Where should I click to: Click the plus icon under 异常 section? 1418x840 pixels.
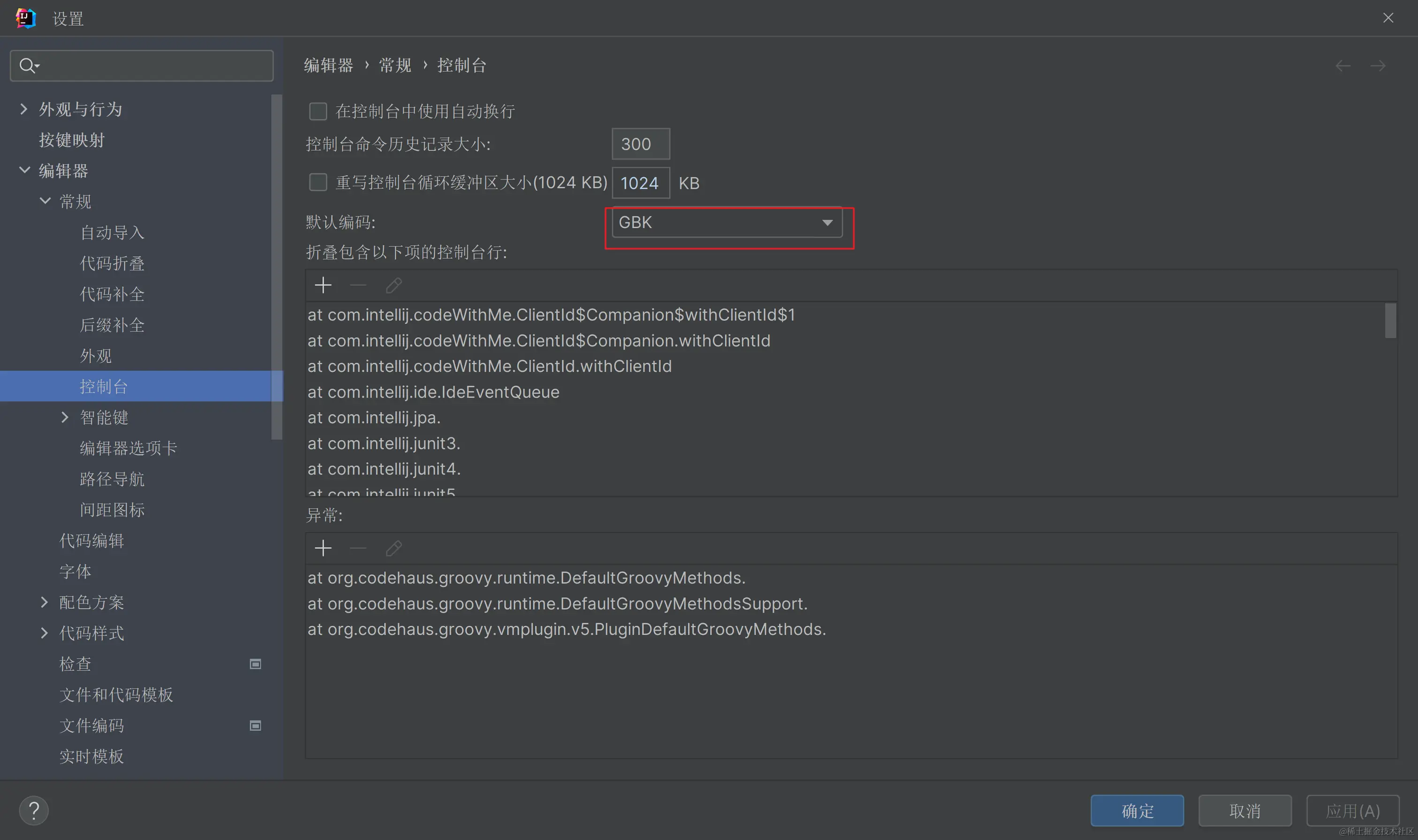(323, 548)
